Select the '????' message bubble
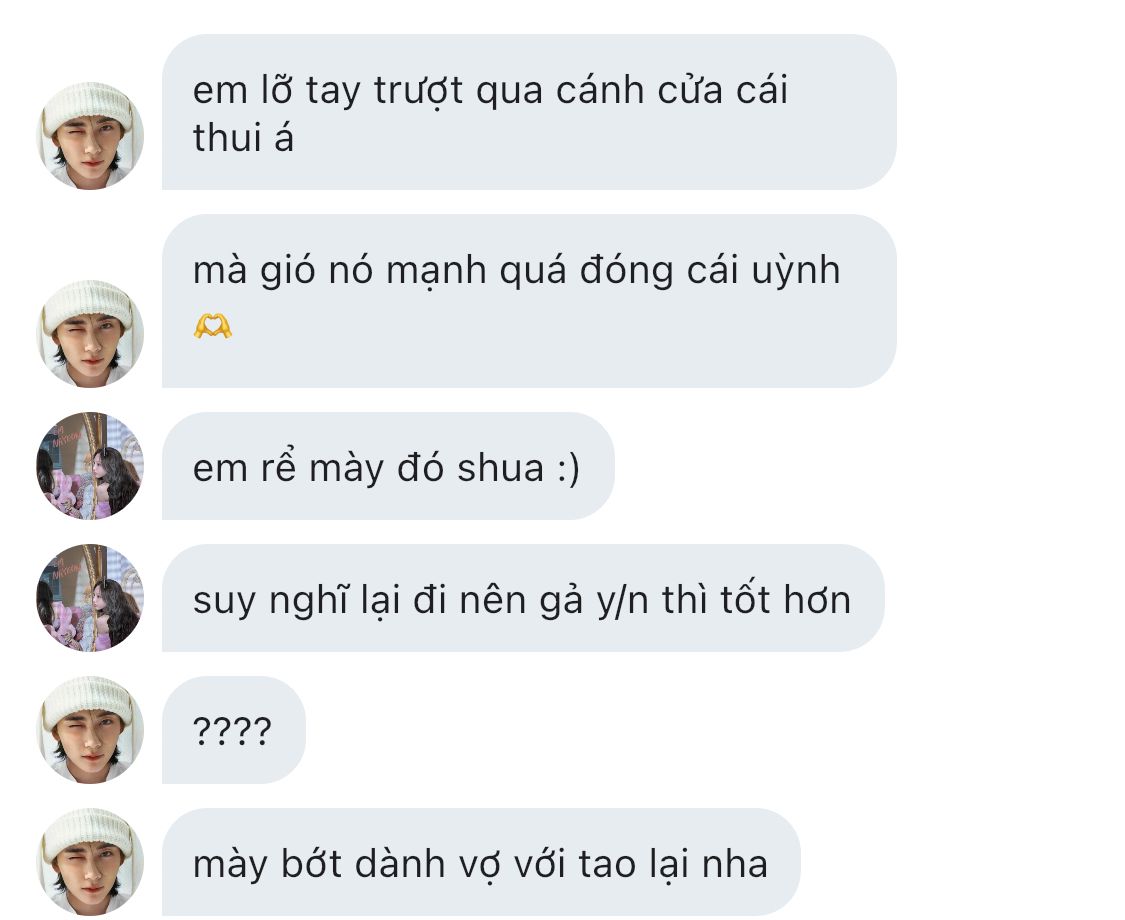 tap(234, 730)
